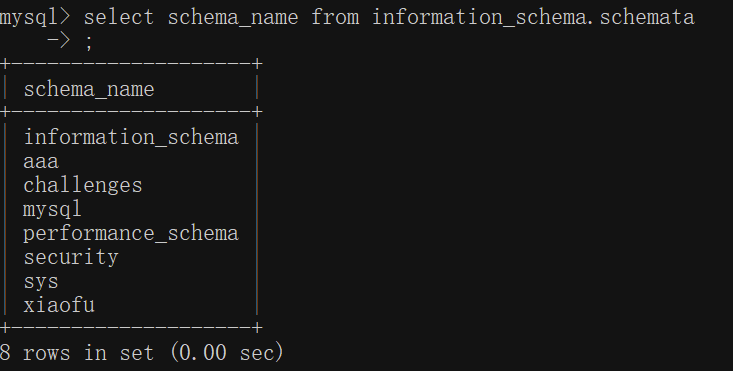
Task: Select the 'performance_schema' row
Action: pos(131,234)
